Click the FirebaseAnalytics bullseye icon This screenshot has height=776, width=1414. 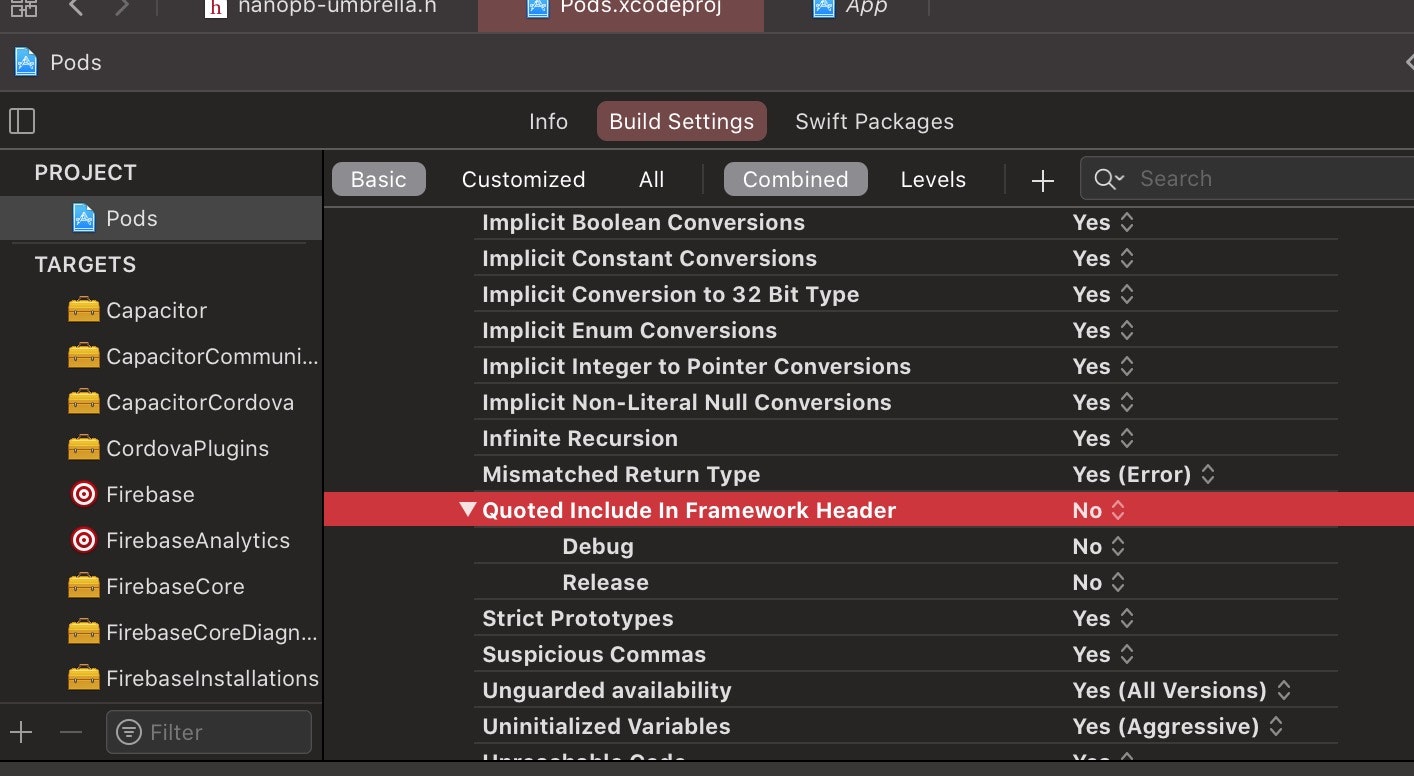tap(84, 540)
